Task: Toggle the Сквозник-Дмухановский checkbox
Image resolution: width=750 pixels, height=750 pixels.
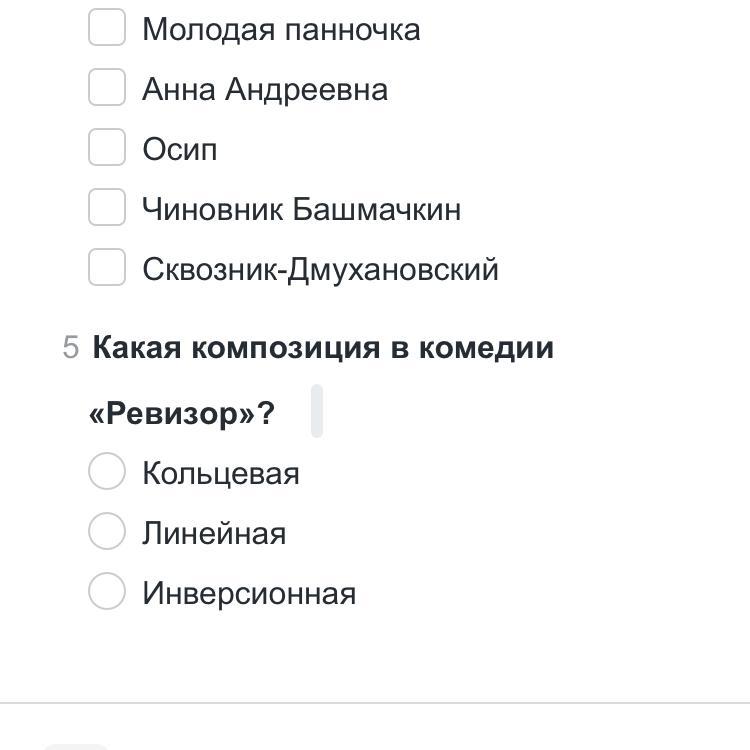Action: click(107, 267)
